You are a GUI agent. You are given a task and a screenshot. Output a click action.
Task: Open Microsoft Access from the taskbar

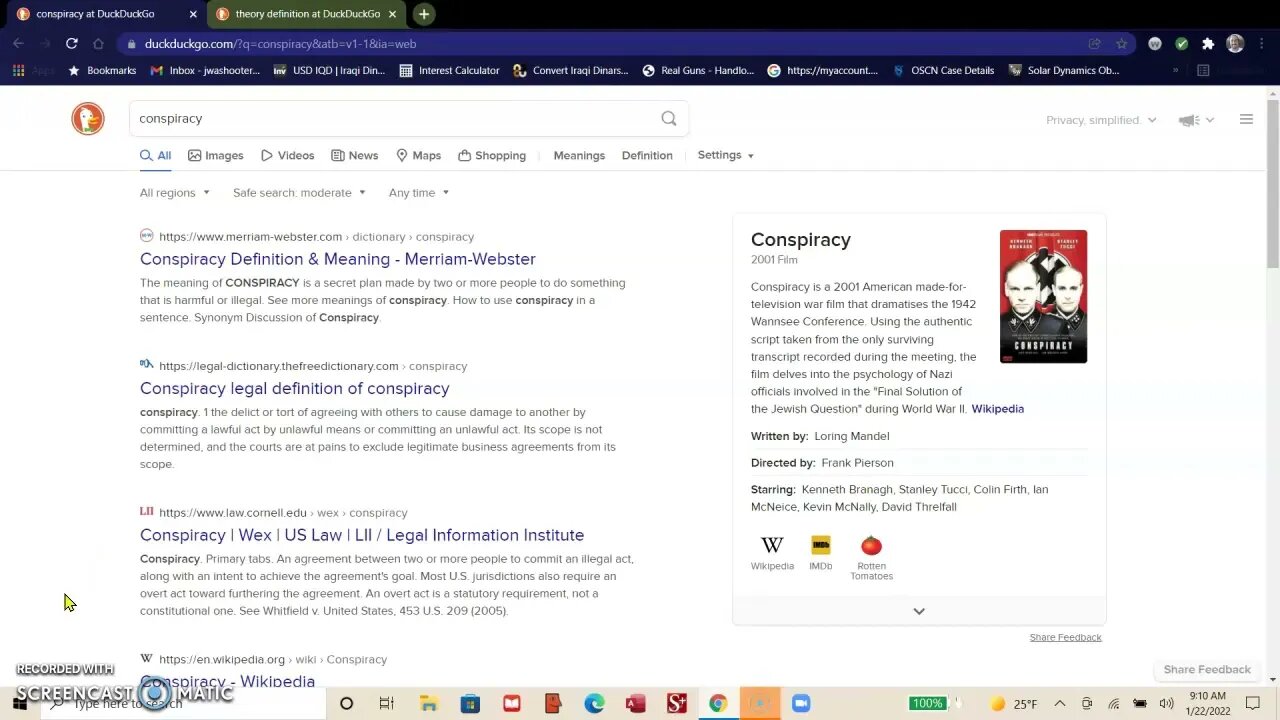(635, 704)
